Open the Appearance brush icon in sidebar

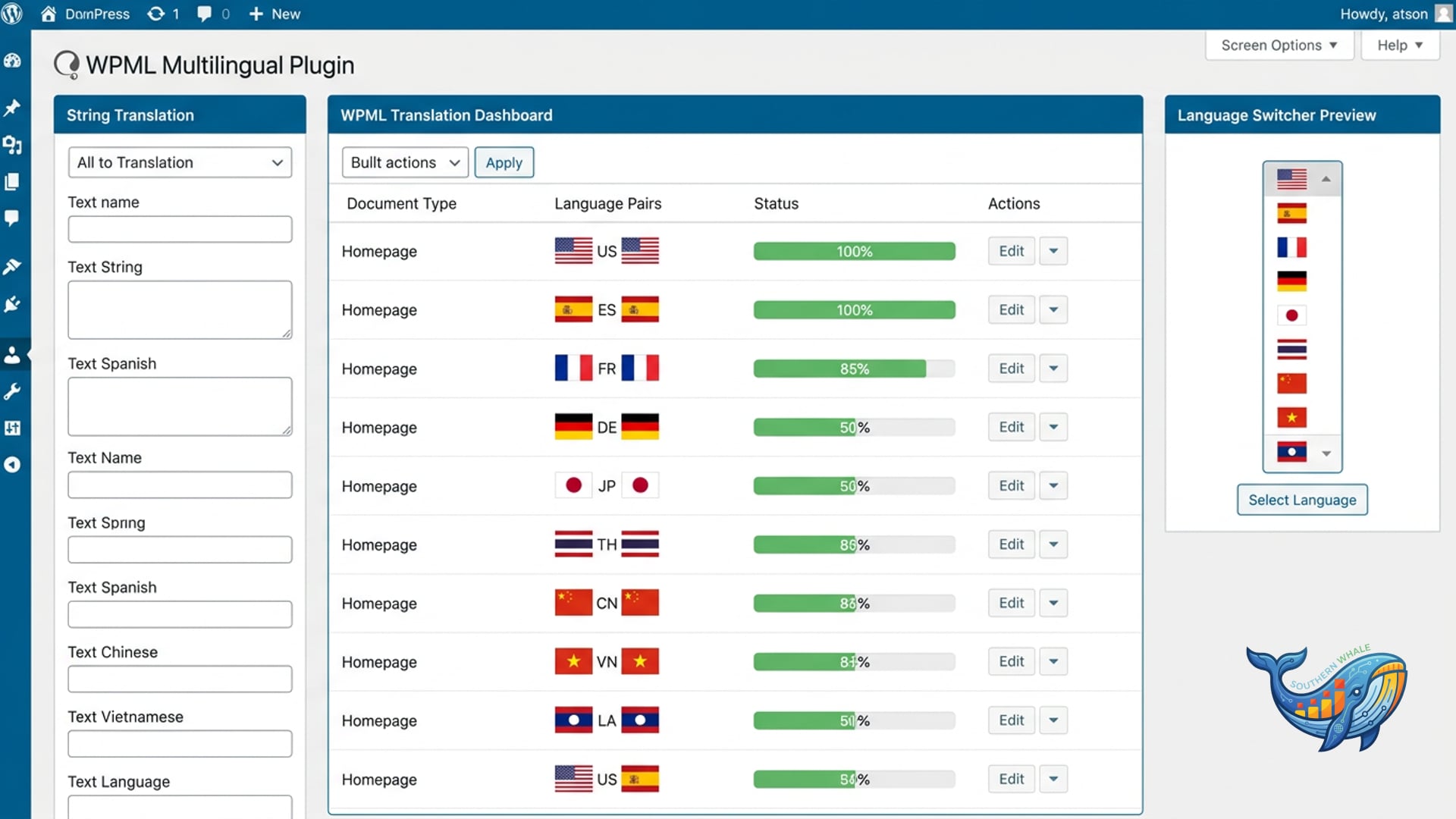(12, 266)
